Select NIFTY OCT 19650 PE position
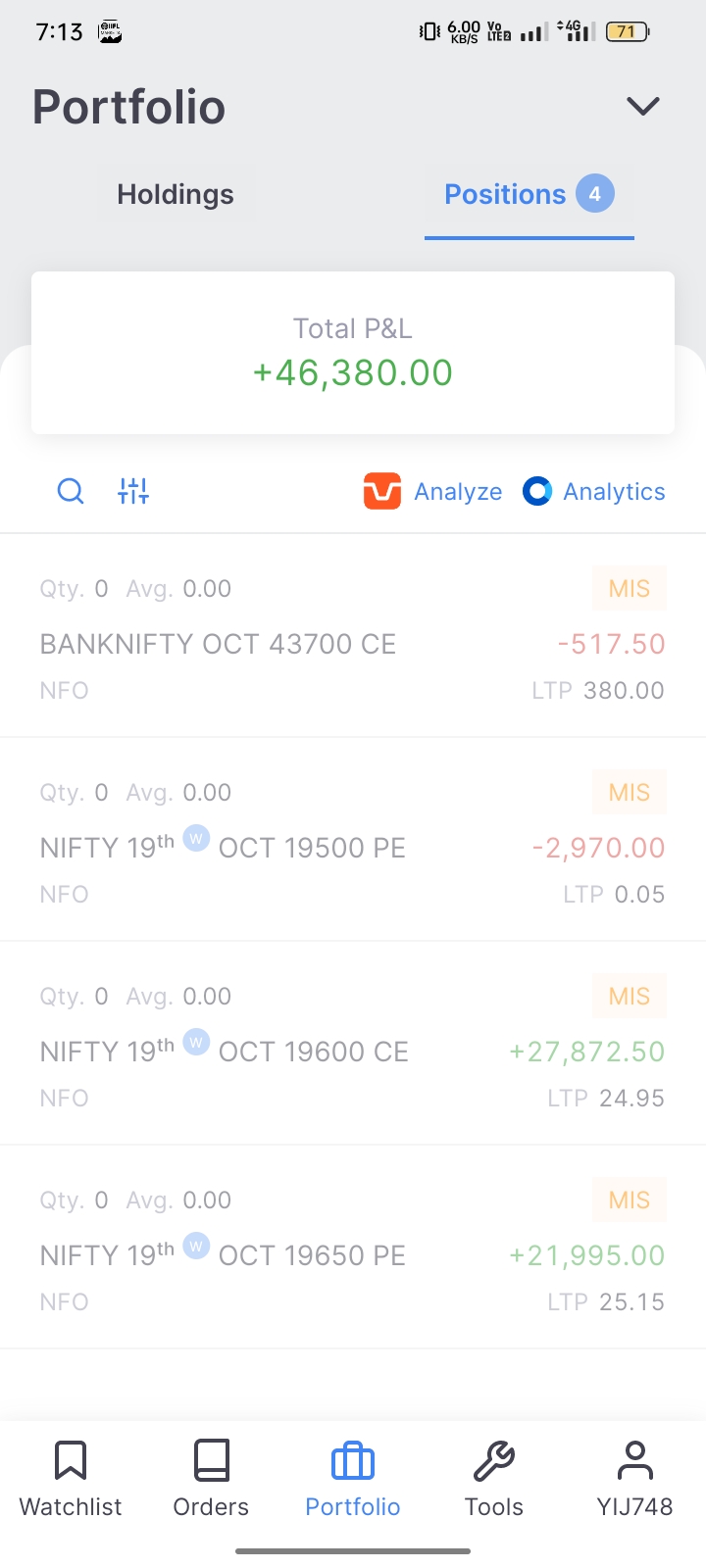Viewport: 706px width, 1568px height. click(x=224, y=1255)
